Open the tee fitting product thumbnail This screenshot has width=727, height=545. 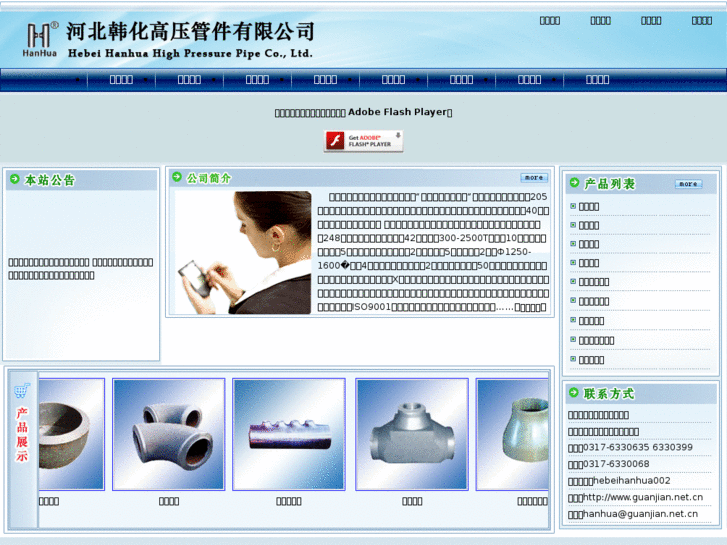(412, 434)
